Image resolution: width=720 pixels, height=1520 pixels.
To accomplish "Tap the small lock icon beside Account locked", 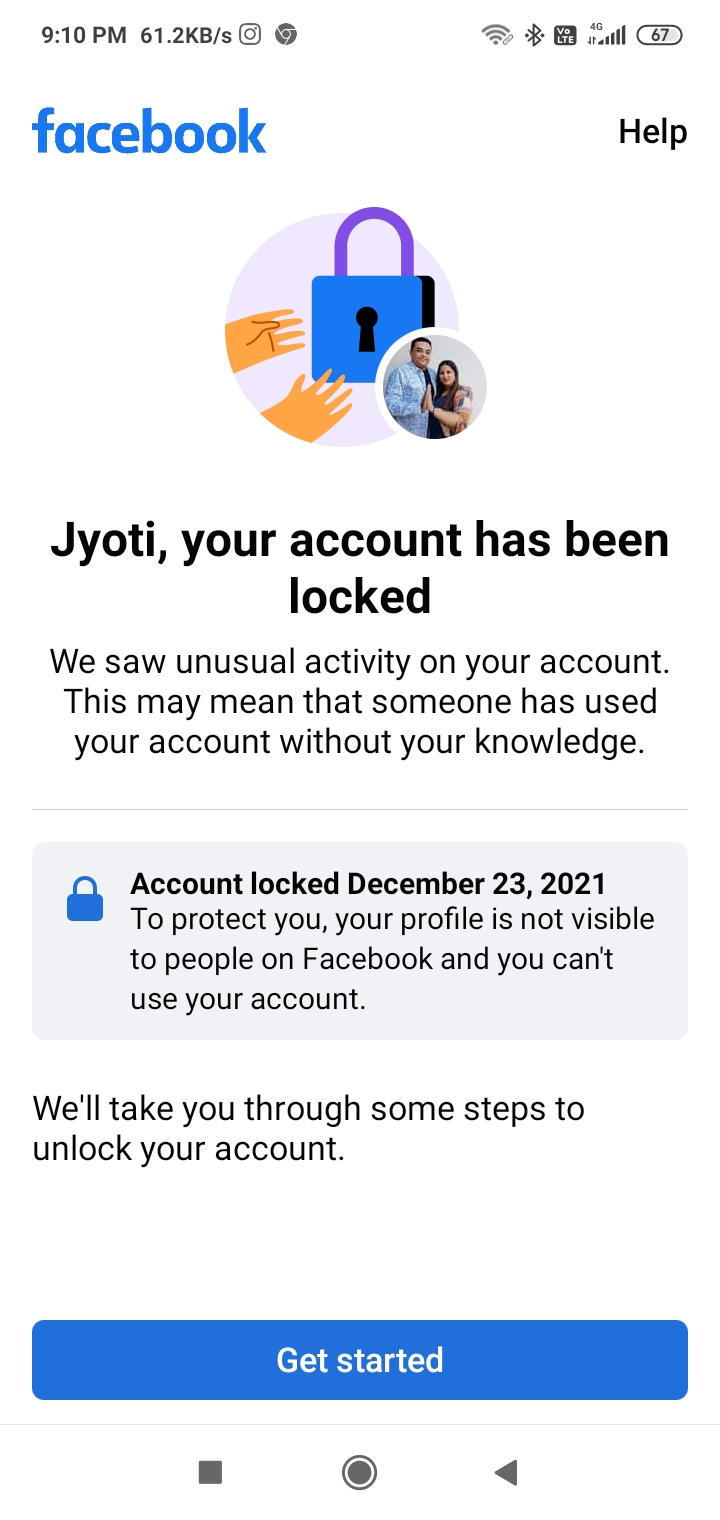I will coord(85,898).
